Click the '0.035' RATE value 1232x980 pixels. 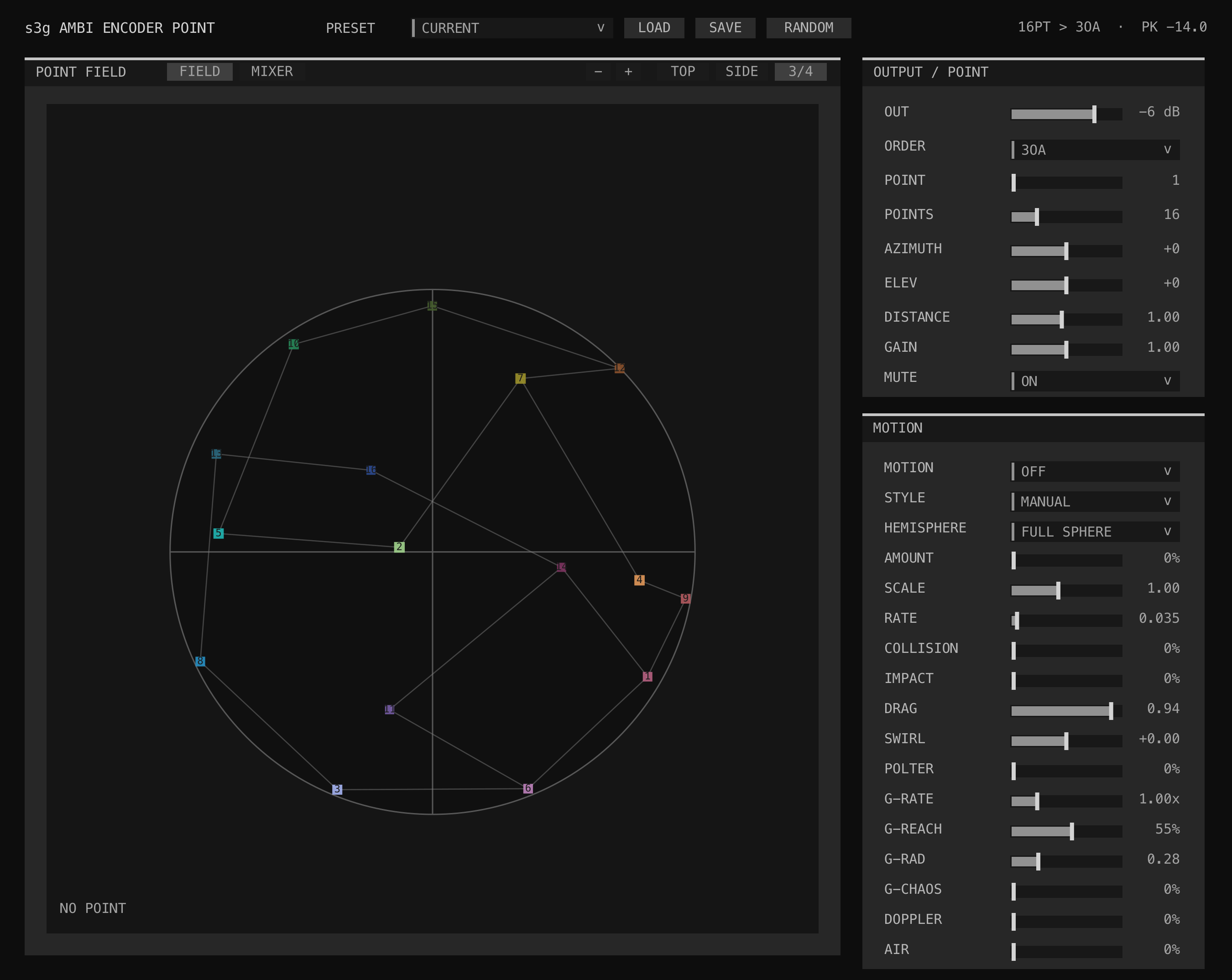1159,618
